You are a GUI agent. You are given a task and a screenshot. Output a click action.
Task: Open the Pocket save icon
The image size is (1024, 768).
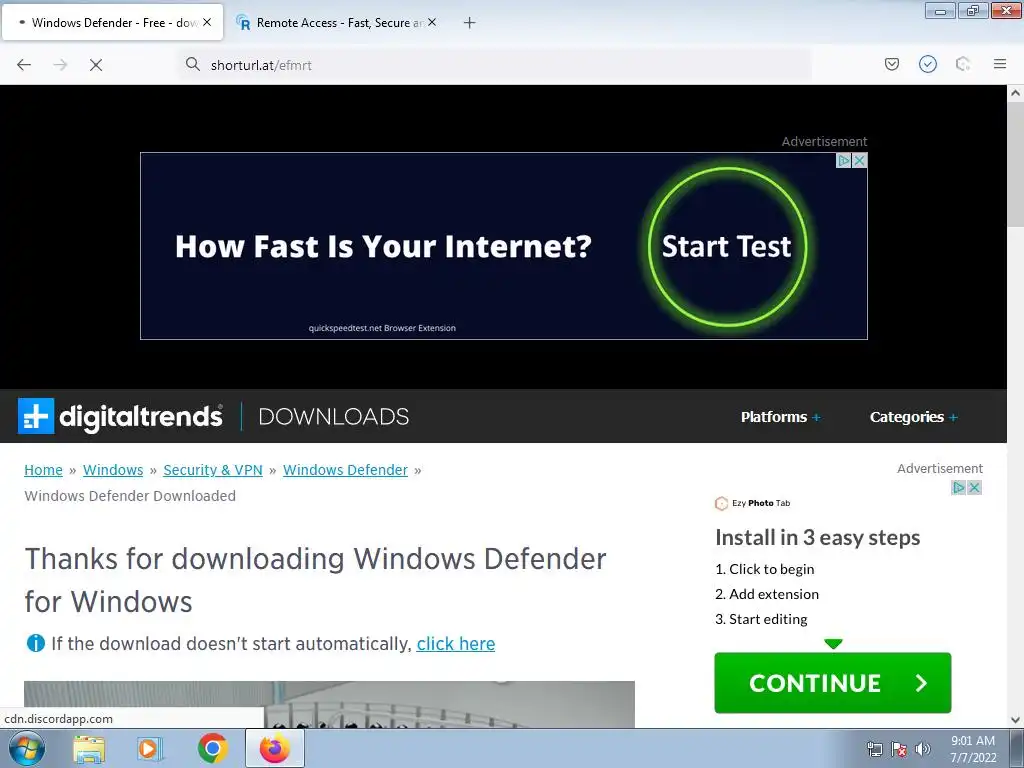892,64
